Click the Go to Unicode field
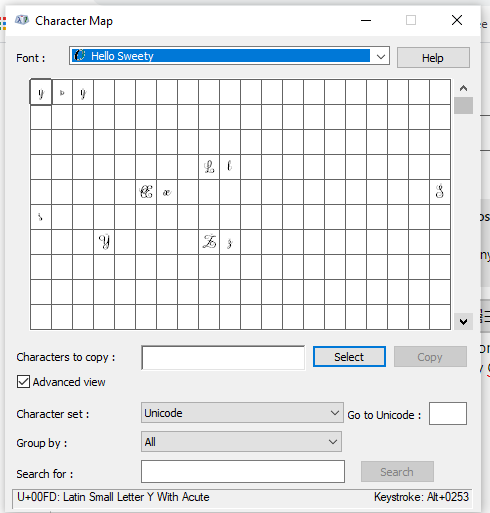Screen dimensions: 490x513 click(x=448, y=413)
